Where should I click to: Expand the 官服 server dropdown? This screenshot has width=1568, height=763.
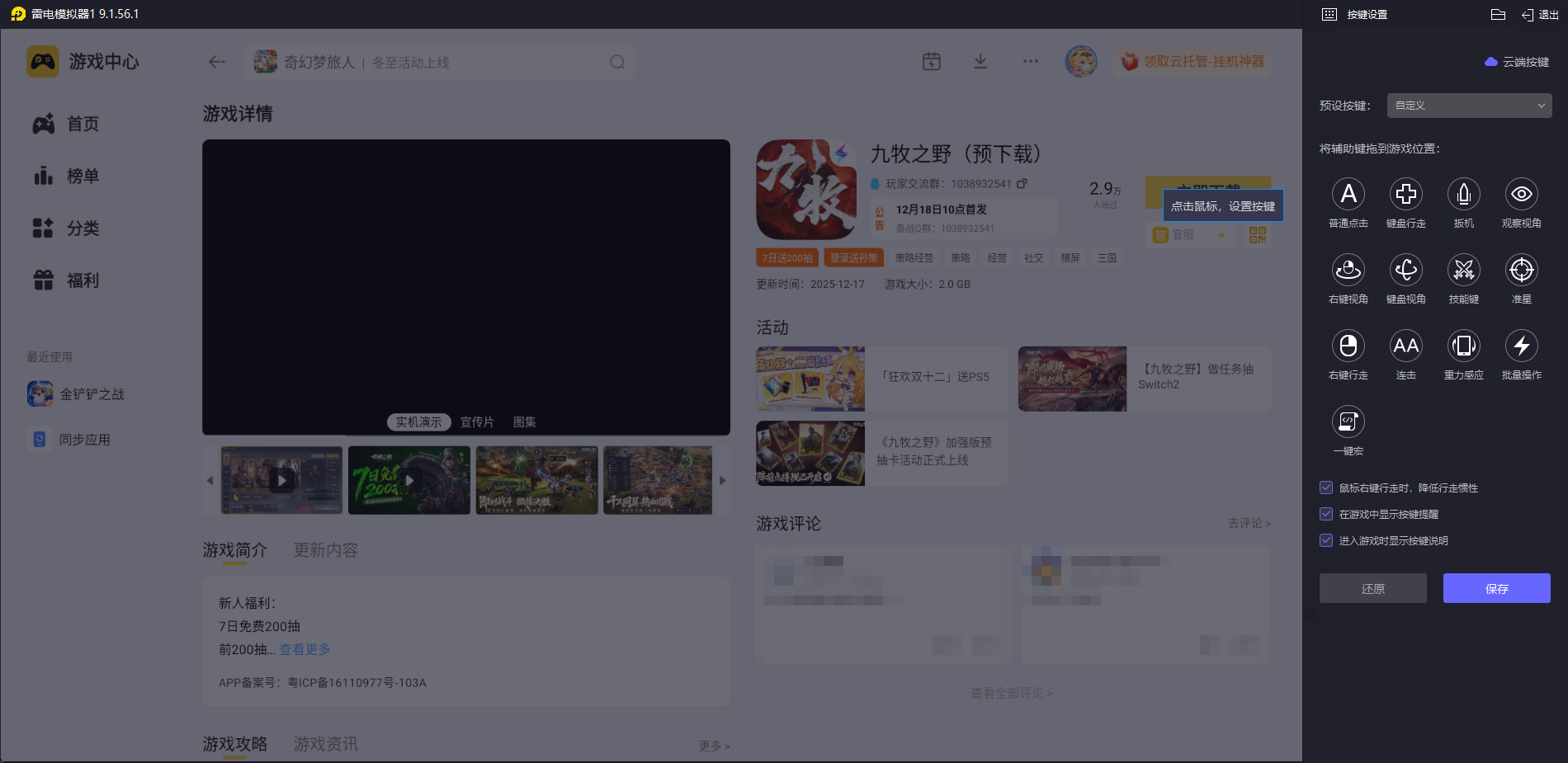click(x=1190, y=235)
